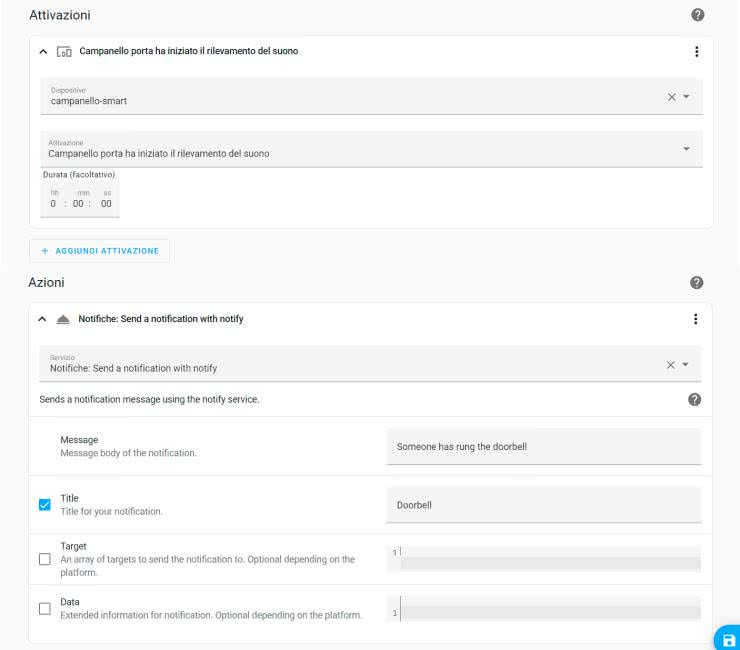Click the Aggiungi Attivazione button
This screenshot has width=740, height=650.
pos(100,251)
